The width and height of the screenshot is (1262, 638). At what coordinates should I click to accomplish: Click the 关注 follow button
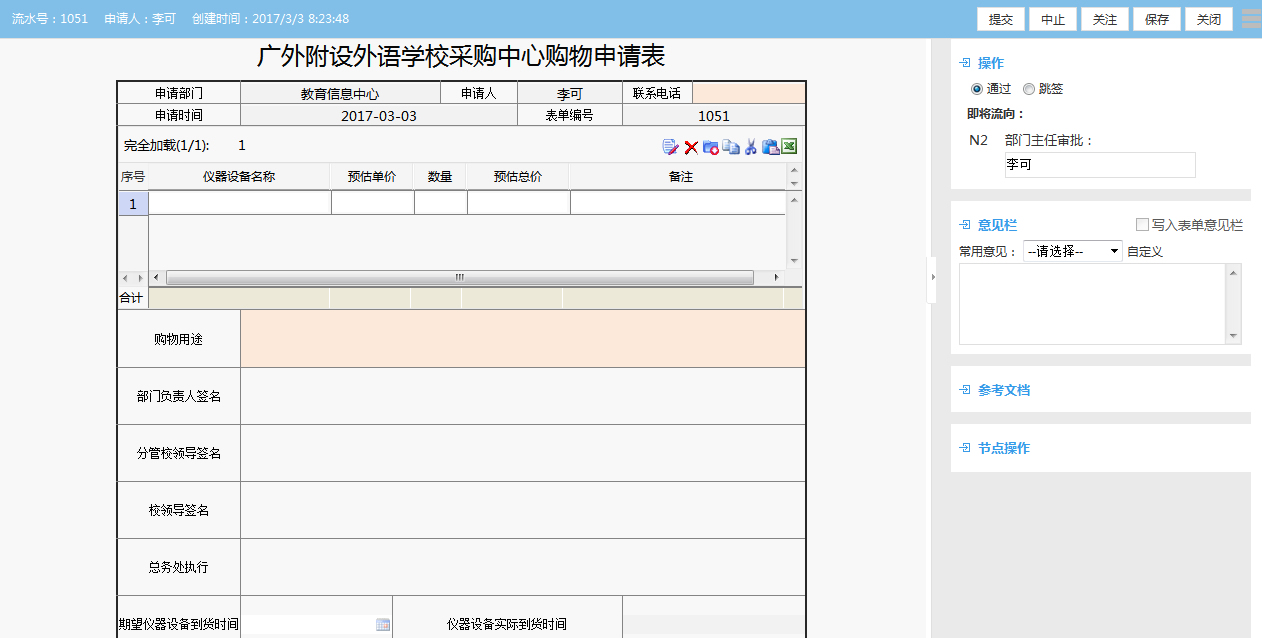coord(1105,20)
